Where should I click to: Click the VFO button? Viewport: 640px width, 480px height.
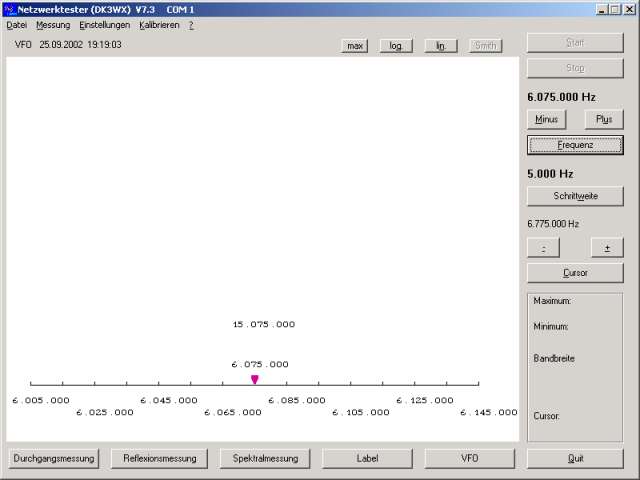click(469, 458)
